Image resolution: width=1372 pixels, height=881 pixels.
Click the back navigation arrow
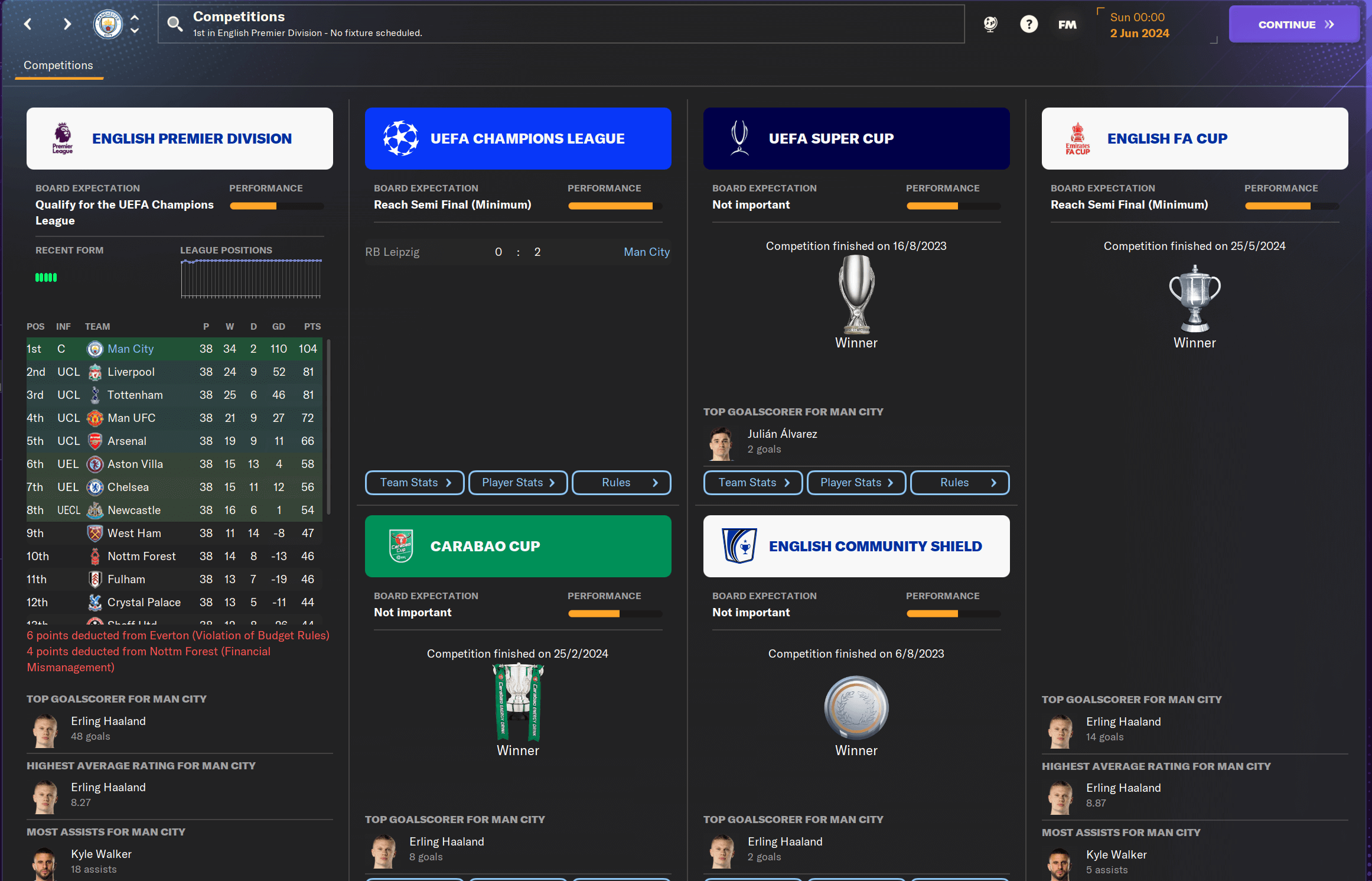(x=28, y=24)
